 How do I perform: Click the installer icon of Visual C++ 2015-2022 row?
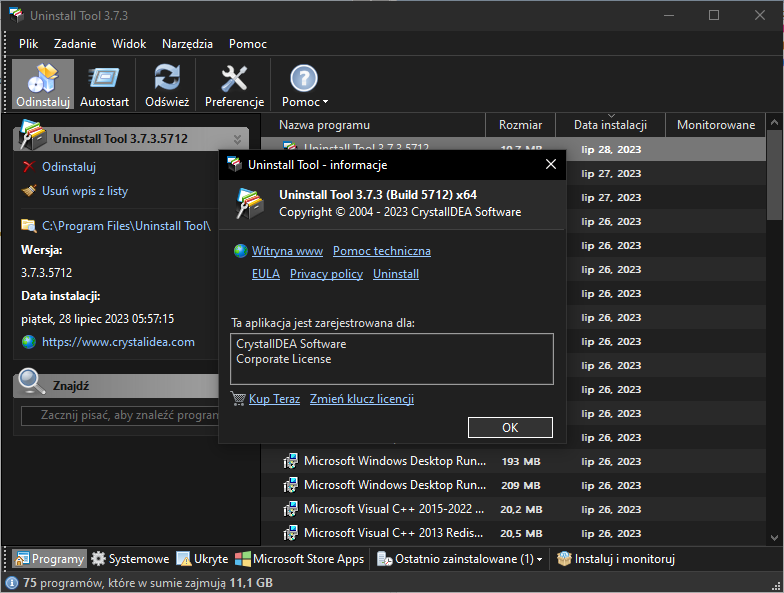point(290,510)
